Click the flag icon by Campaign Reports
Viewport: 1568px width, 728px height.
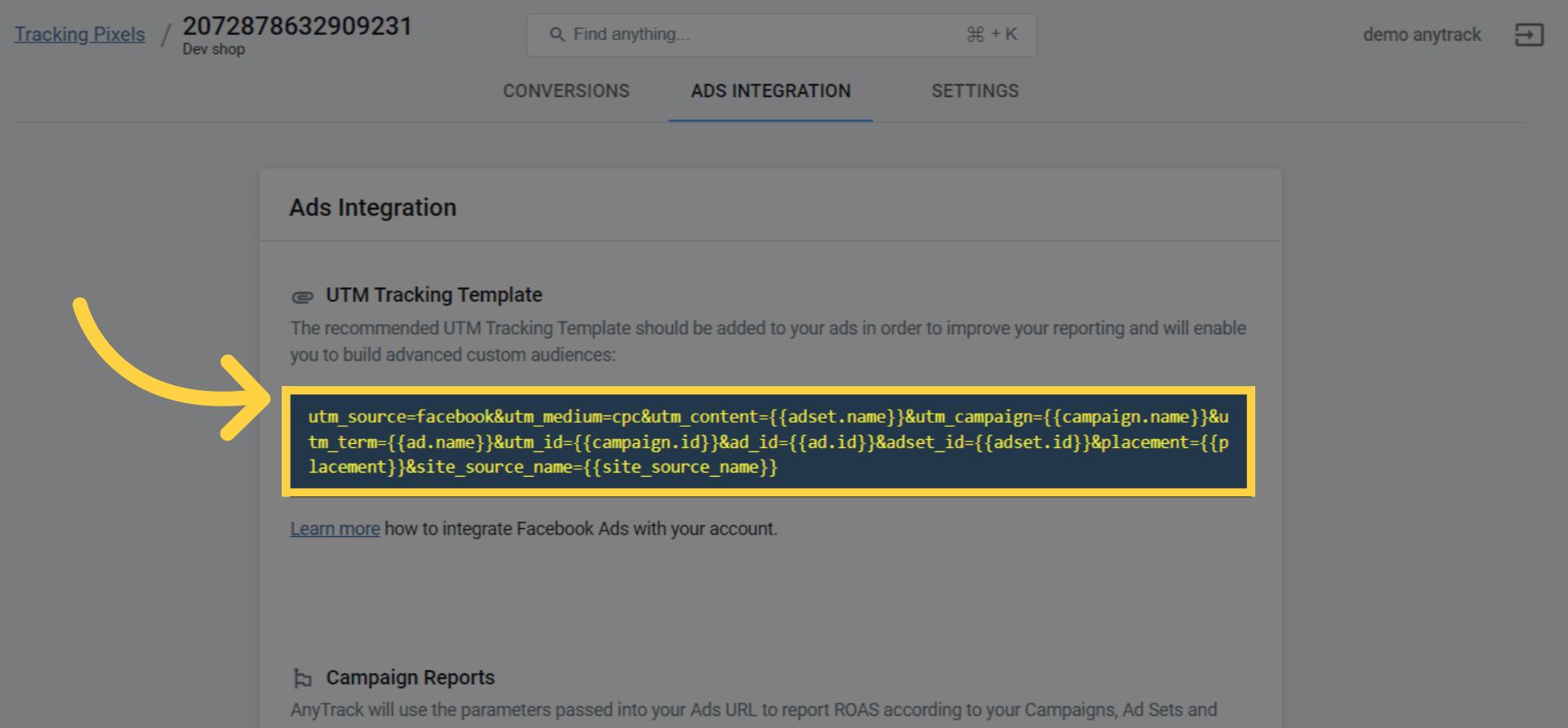(x=302, y=678)
